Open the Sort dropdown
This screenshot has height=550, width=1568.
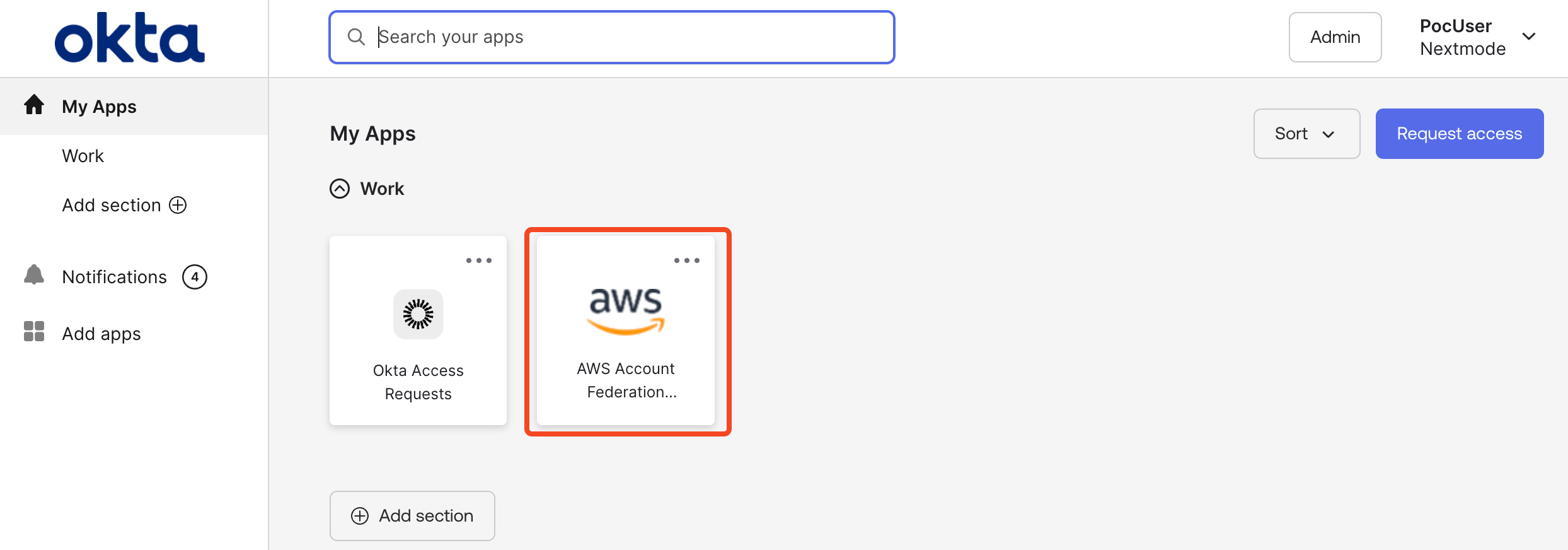1306,134
